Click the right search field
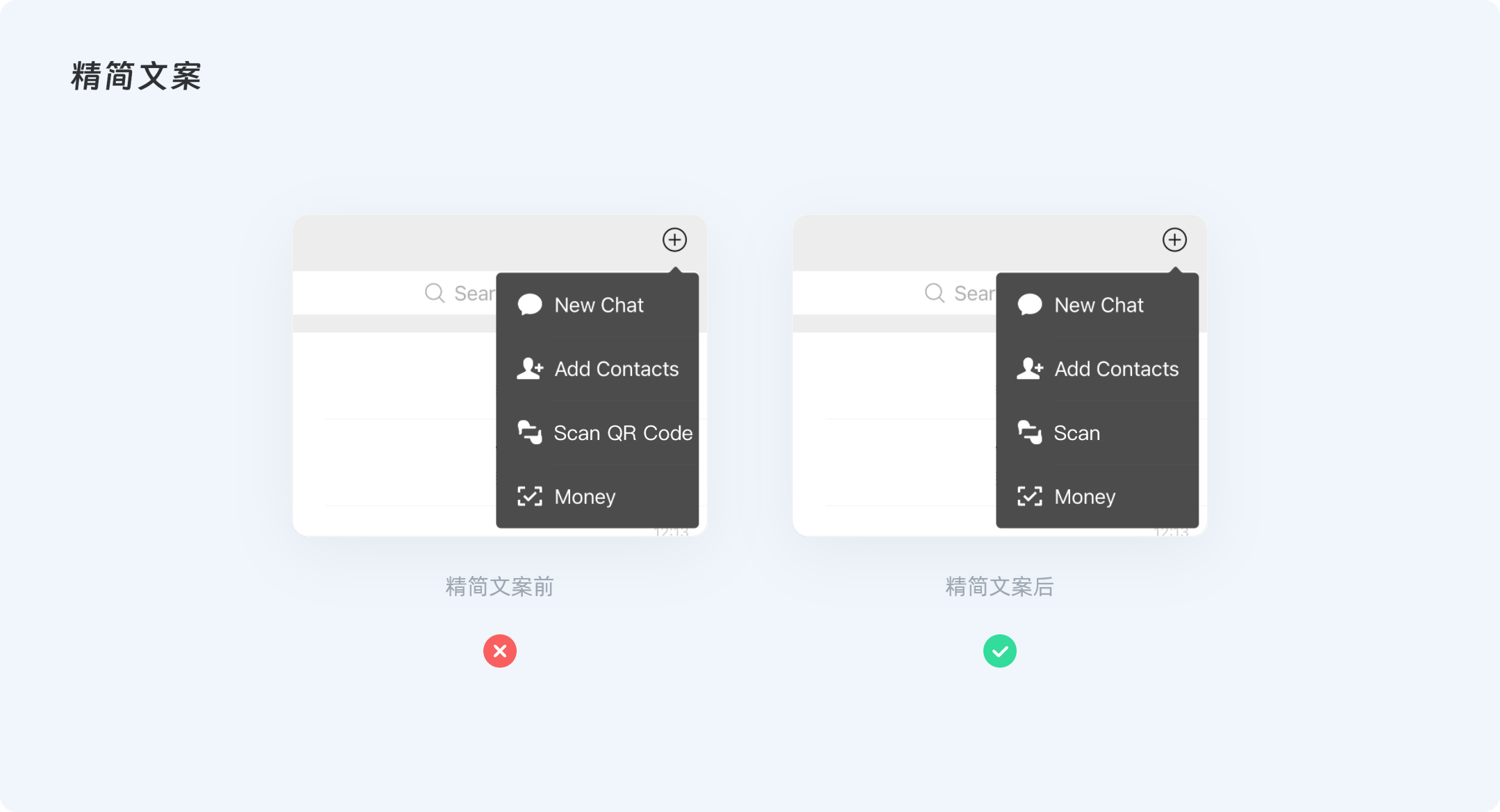This screenshot has width=1500, height=812. [x=894, y=293]
